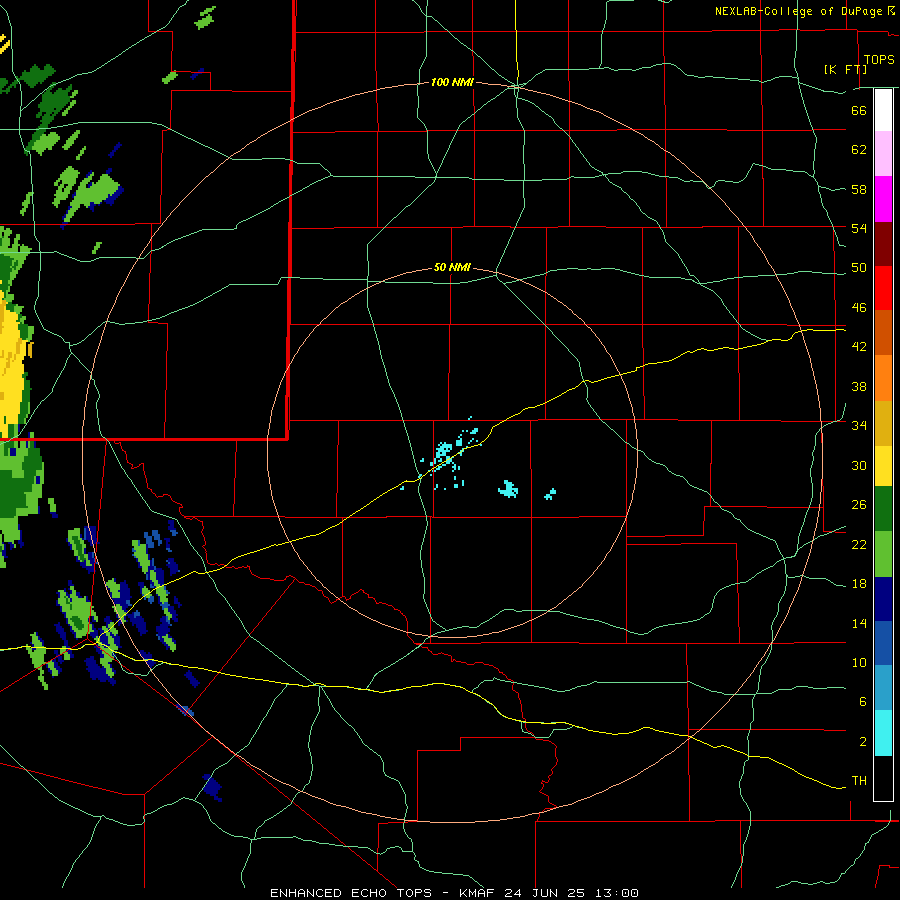Viewport: 900px width, 900px height.
Task: Click the black TH swatch at legend bottom
Action: coord(883,778)
